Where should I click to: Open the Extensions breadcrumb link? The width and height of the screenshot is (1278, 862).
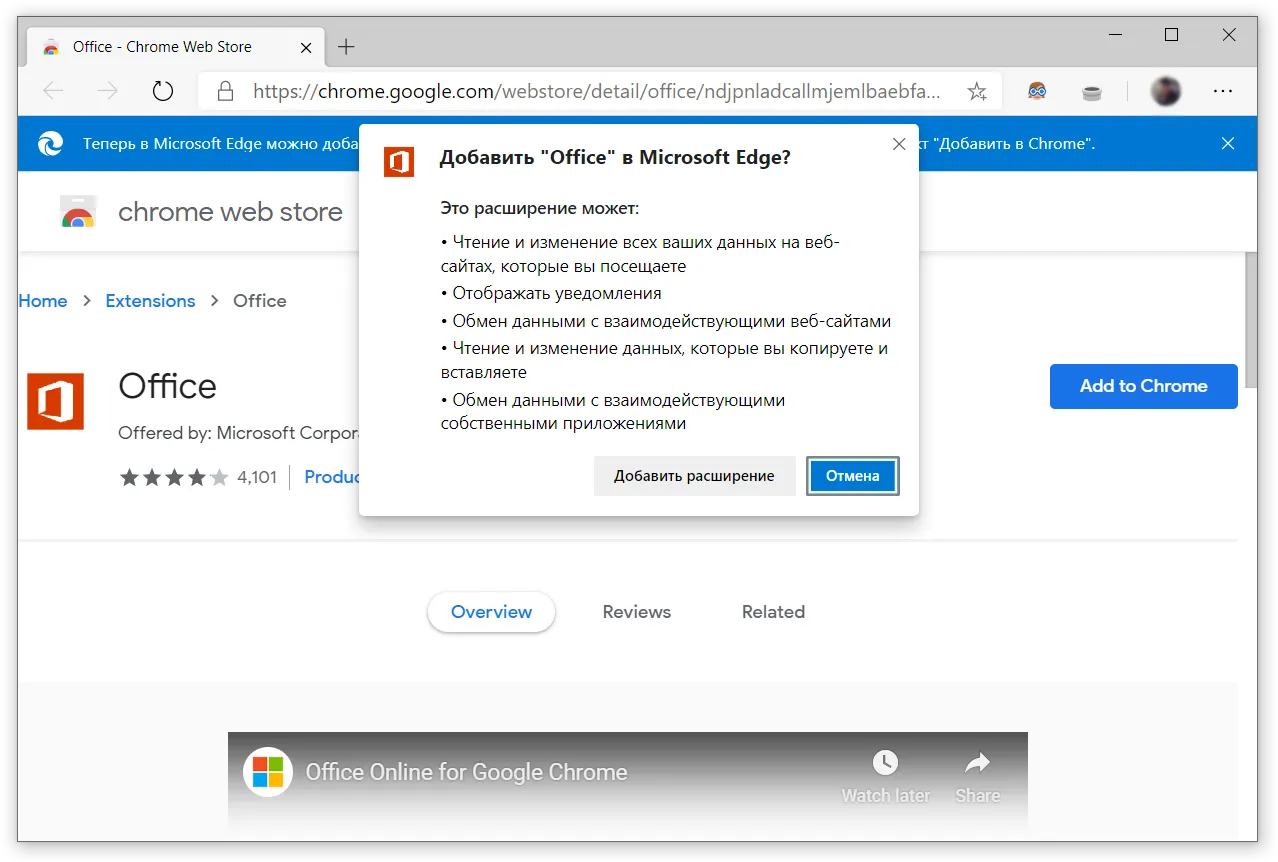(150, 301)
